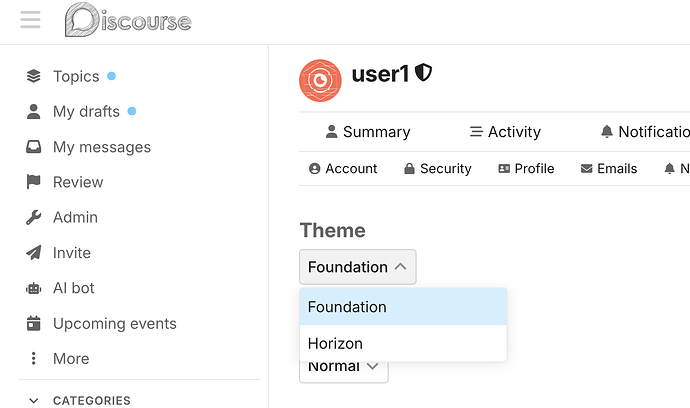This screenshot has width=690, height=408.
Task: Open the Normal dropdown
Action: (x=344, y=370)
